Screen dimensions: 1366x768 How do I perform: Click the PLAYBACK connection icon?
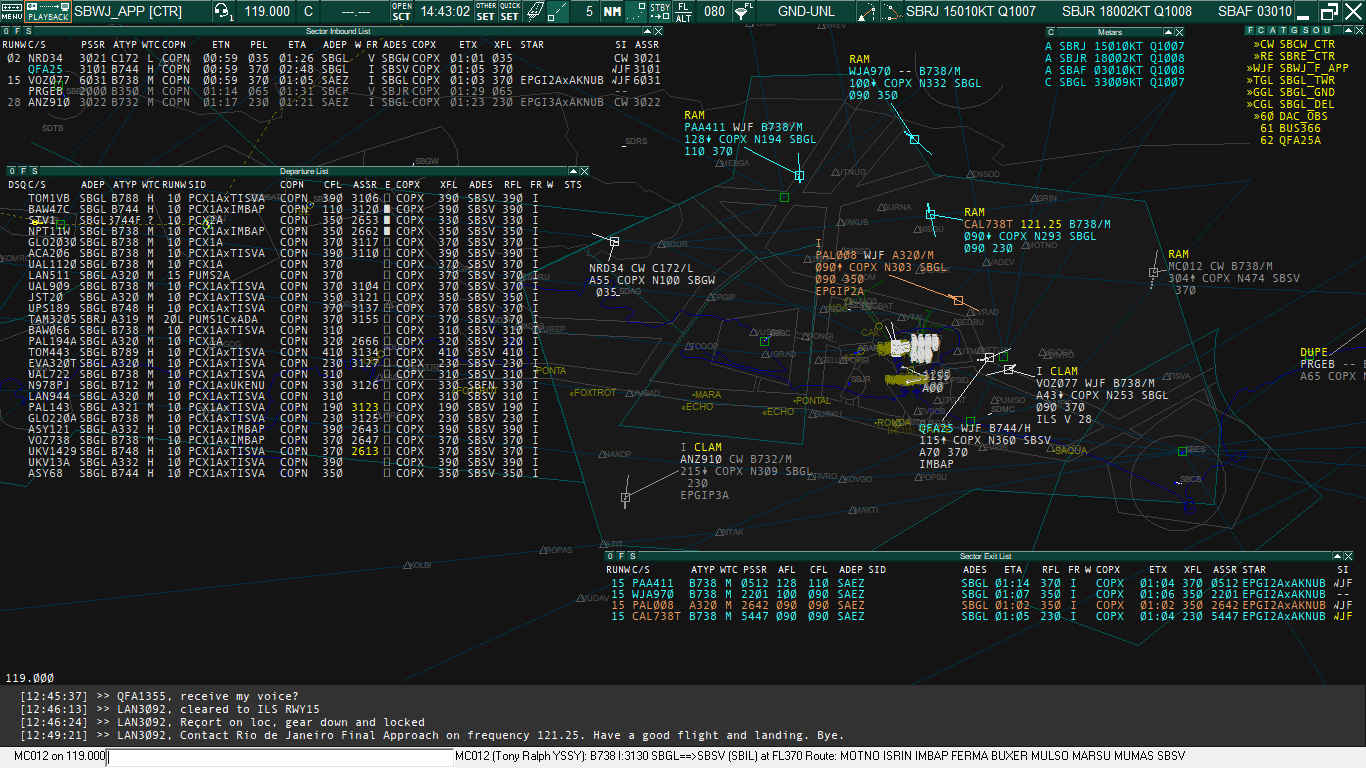(x=48, y=11)
